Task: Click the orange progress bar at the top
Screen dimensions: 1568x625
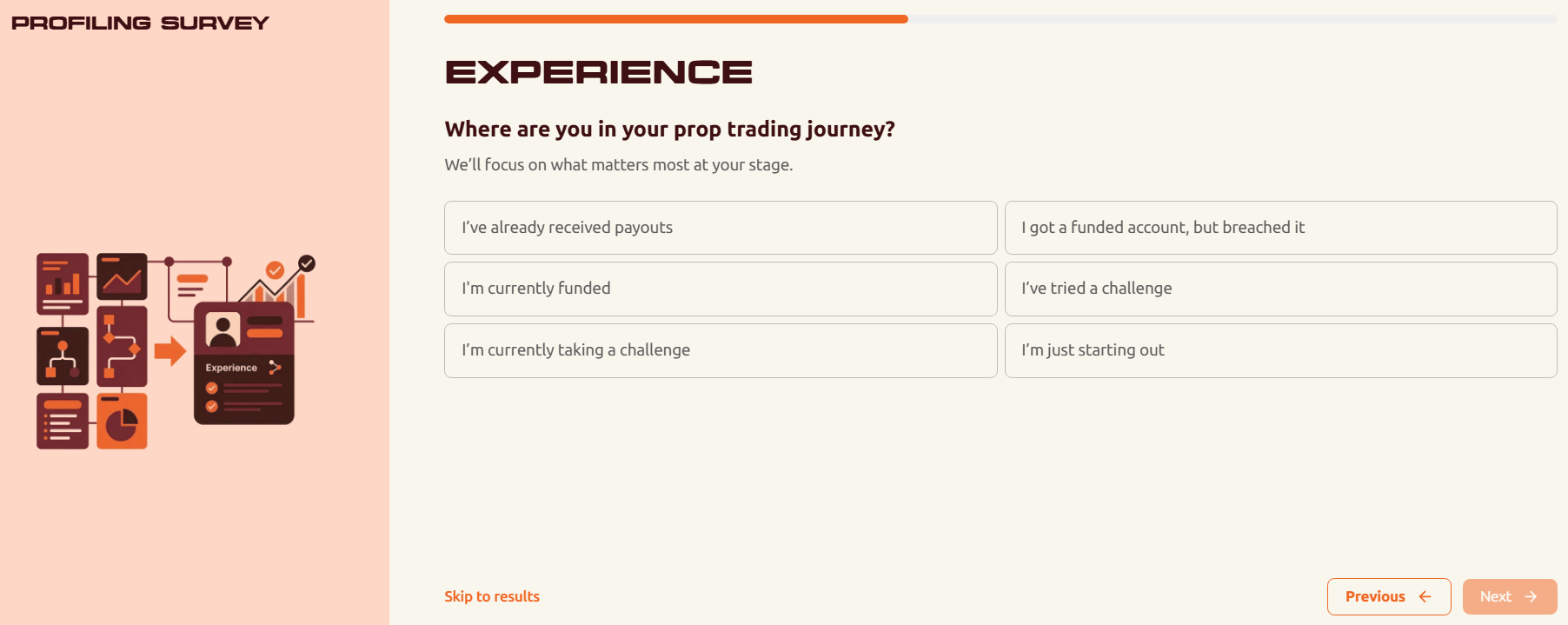Action: click(x=676, y=18)
